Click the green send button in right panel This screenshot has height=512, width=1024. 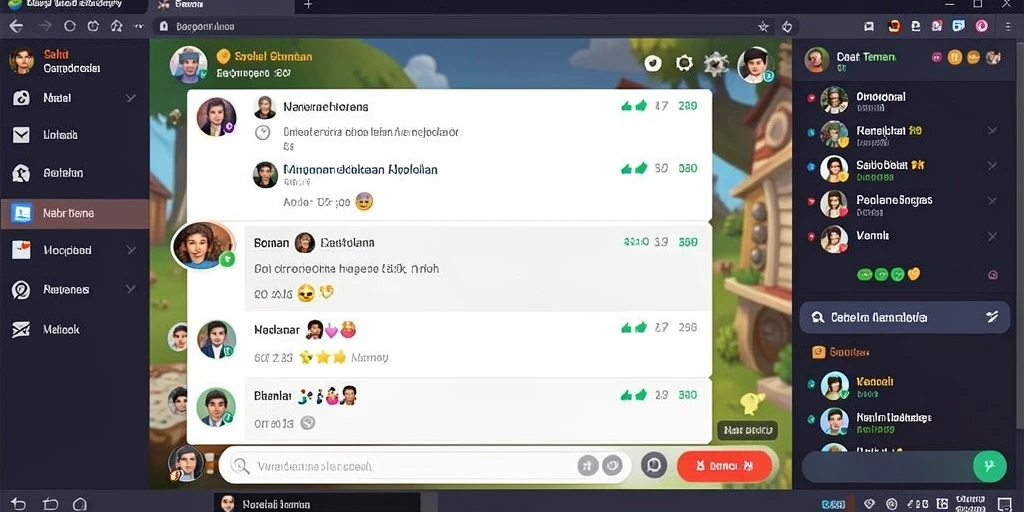pos(989,466)
